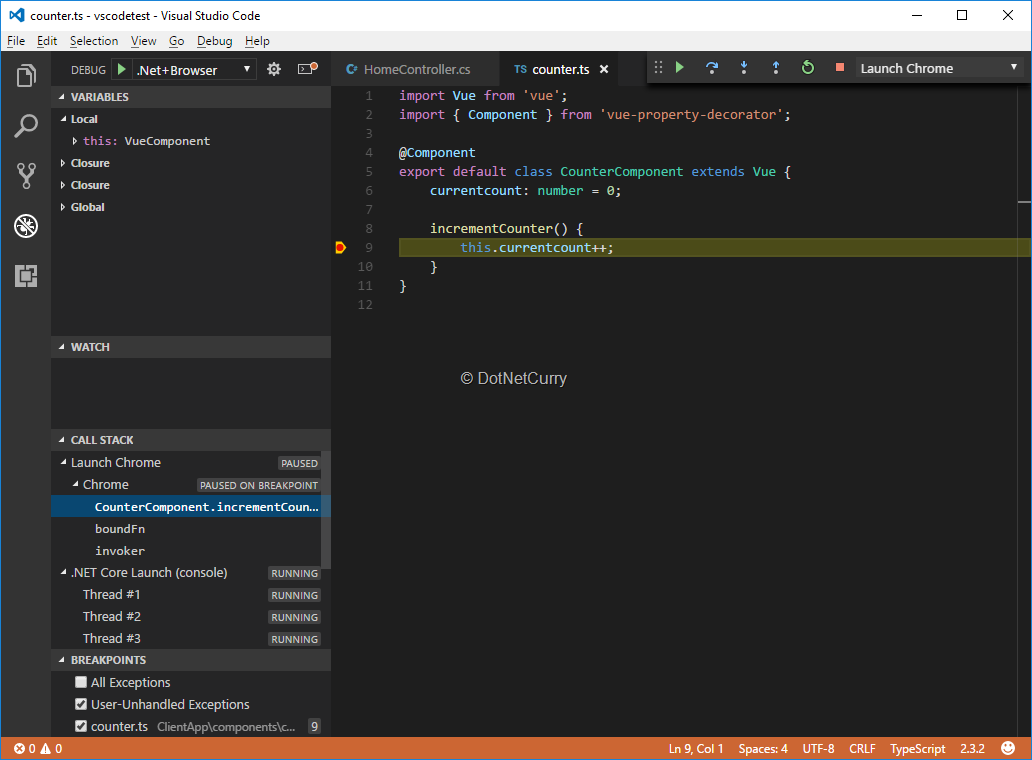Select Thread #3 in call stack
The width and height of the screenshot is (1032, 760).
click(x=186, y=638)
